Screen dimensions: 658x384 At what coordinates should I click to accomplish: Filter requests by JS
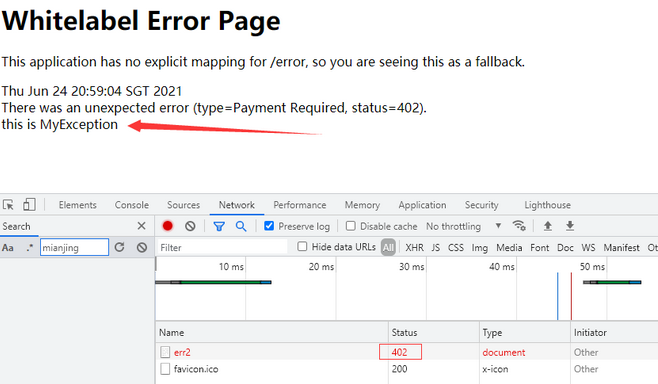tap(436, 248)
